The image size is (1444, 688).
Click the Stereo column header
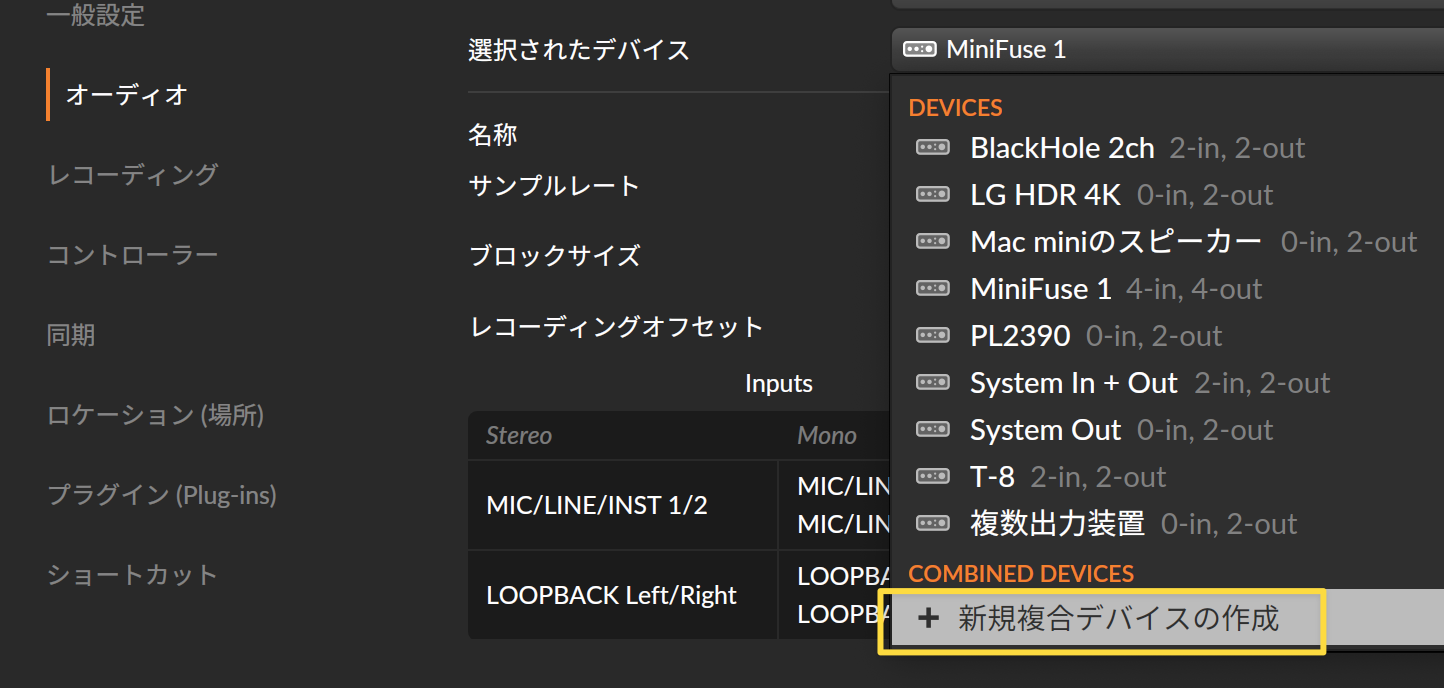(x=519, y=436)
